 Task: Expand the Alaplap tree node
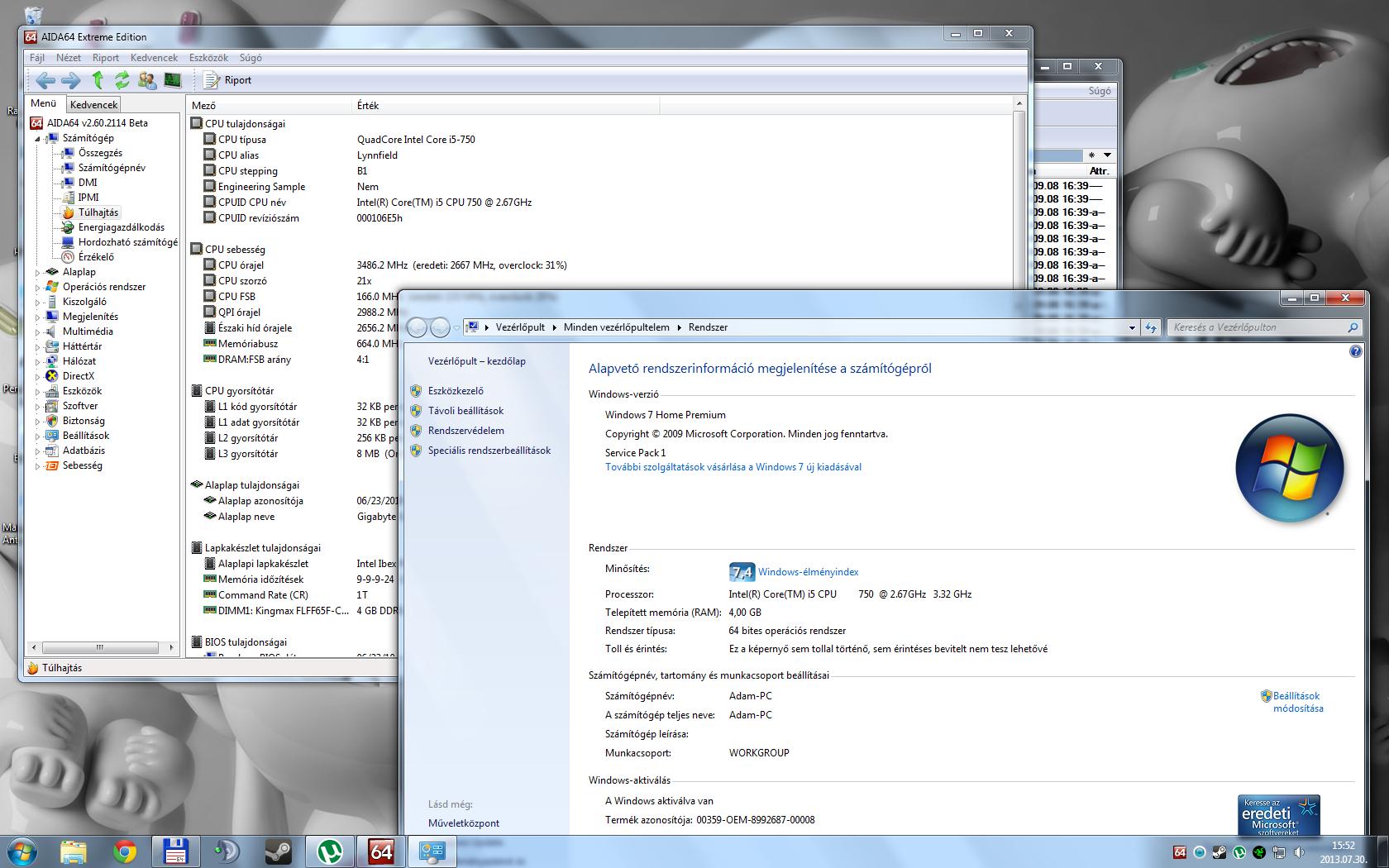pos(37,273)
